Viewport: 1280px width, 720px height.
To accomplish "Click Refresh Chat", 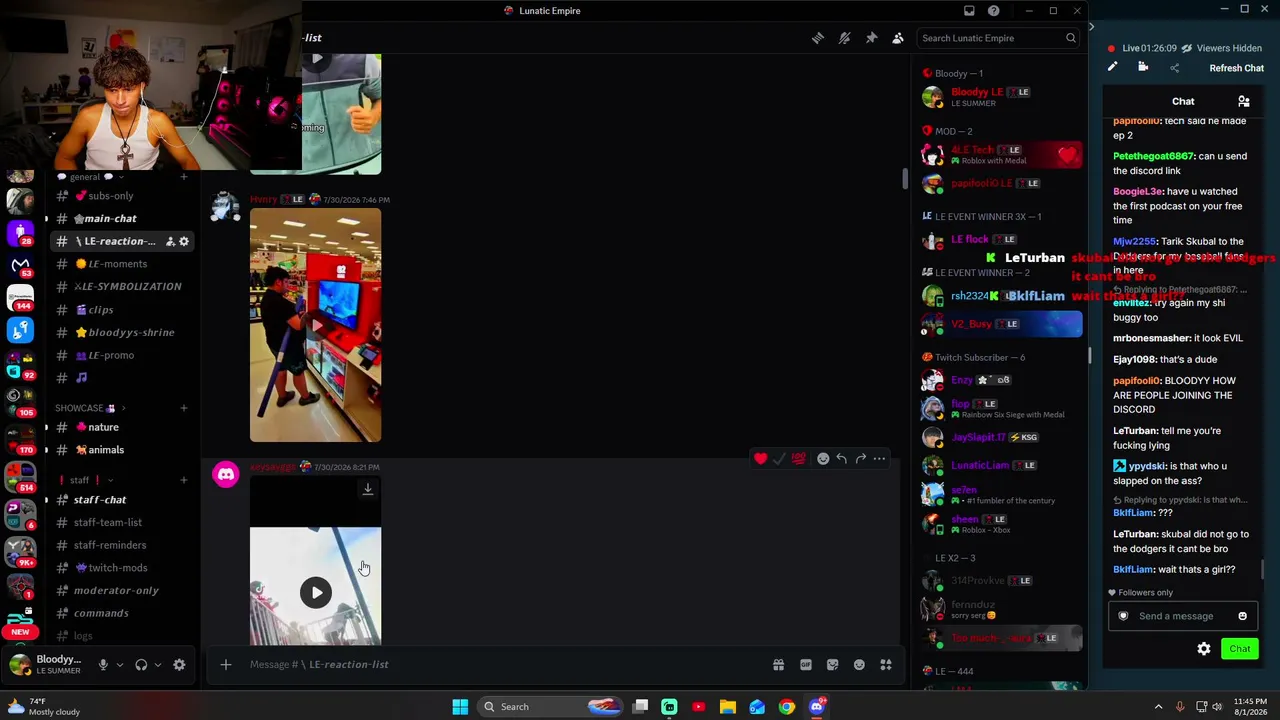I will pos(1236,68).
